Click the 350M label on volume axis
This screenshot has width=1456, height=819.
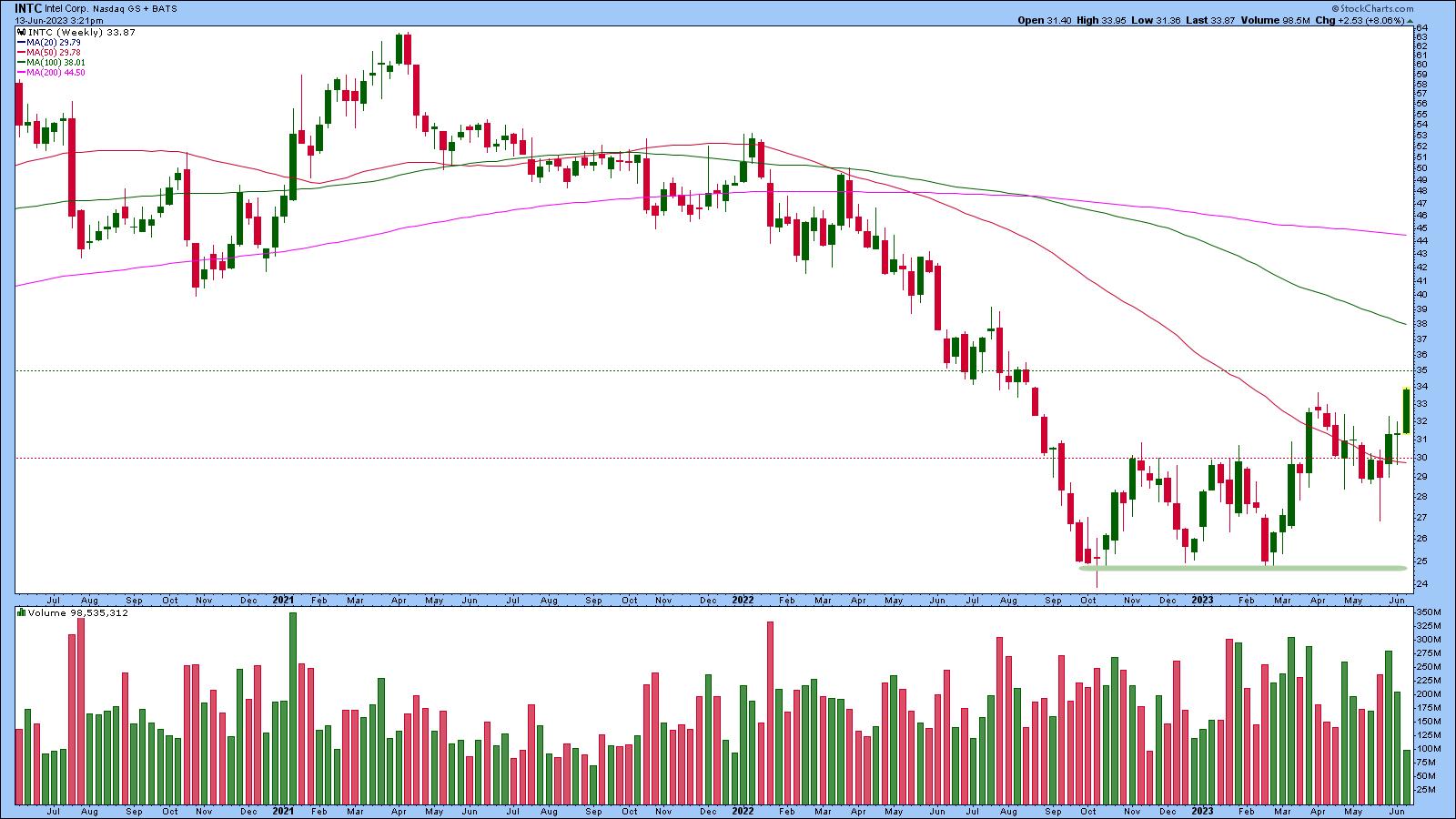(1427, 613)
